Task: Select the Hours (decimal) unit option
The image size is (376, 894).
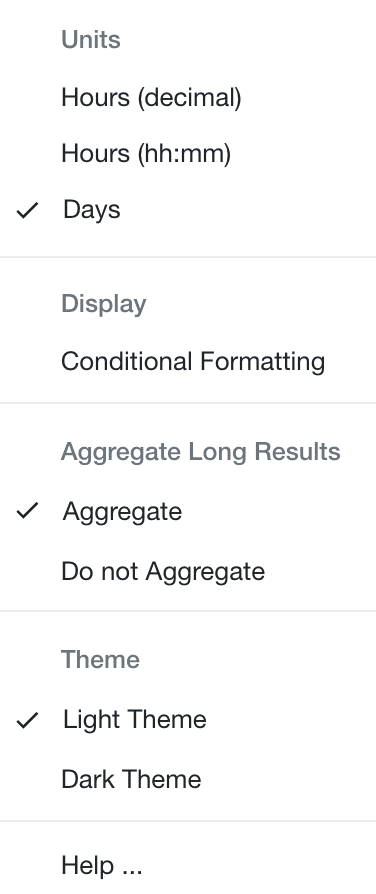Action: pyautogui.click(x=188, y=97)
